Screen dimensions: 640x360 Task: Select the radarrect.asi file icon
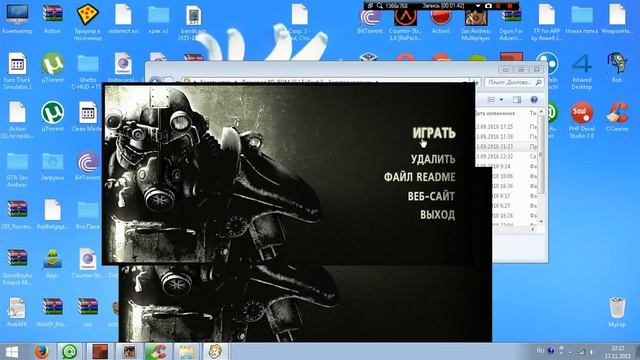tap(123, 19)
